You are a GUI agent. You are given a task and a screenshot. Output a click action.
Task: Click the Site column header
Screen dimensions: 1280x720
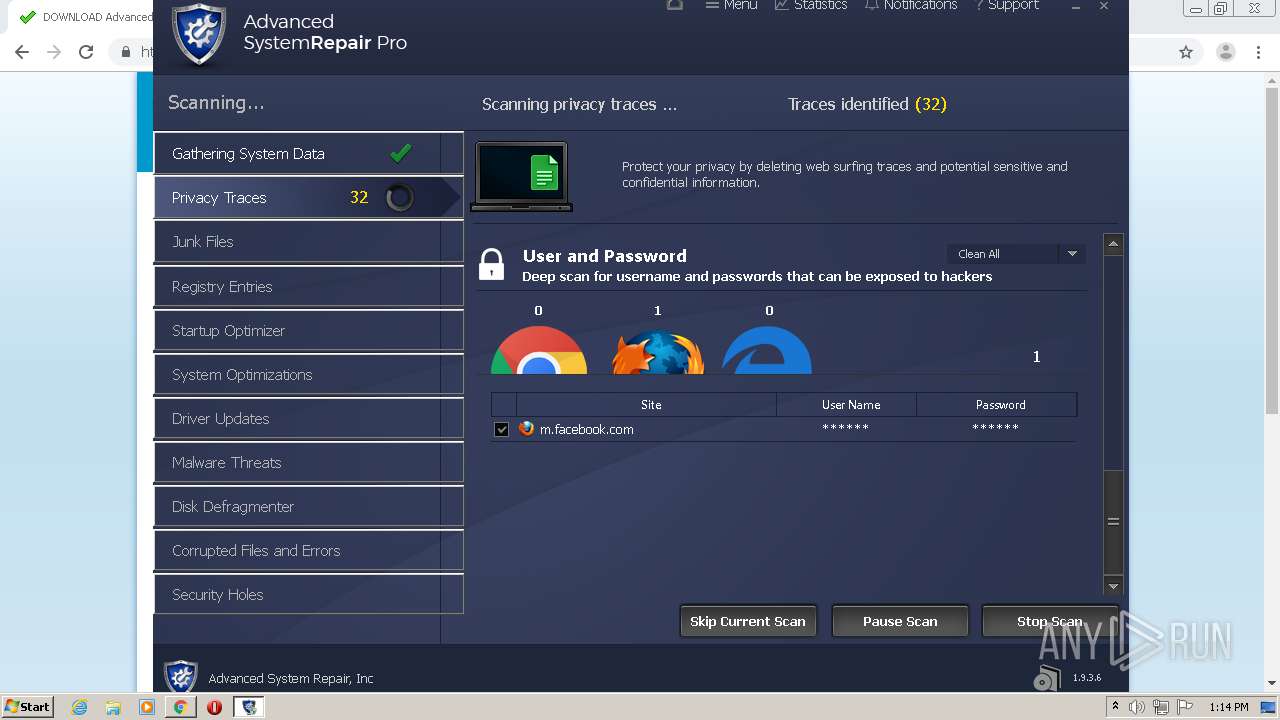(651, 405)
